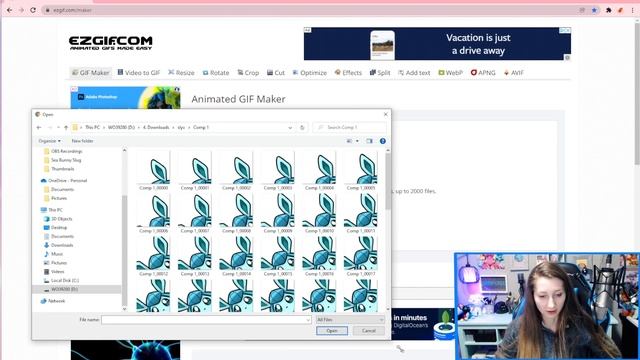Open Sea Bunny Slug folder in sidebar
The height and width of the screenshot is (360, 640).
pos(66,160)
